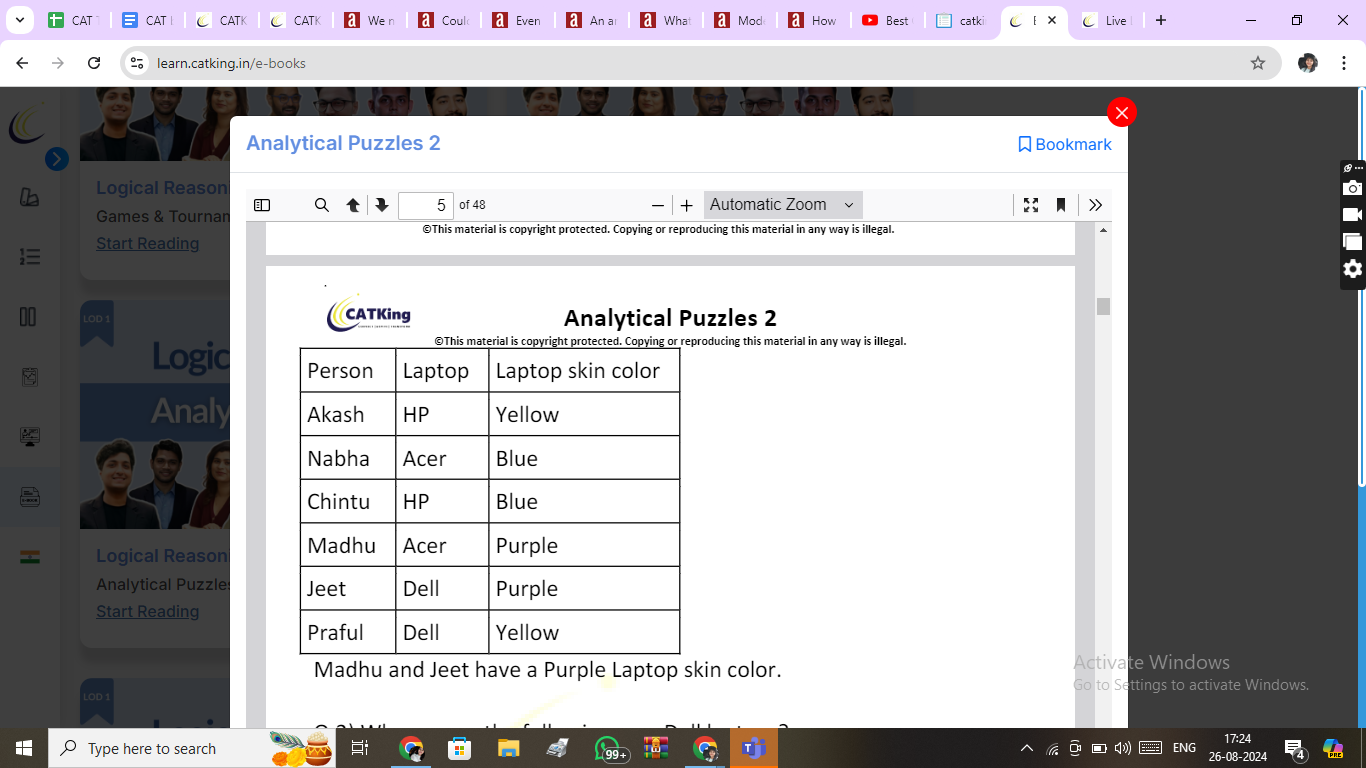Click the screenshot camera icon in the floating panel
Screen dimensions: 1366x768
1352,188
